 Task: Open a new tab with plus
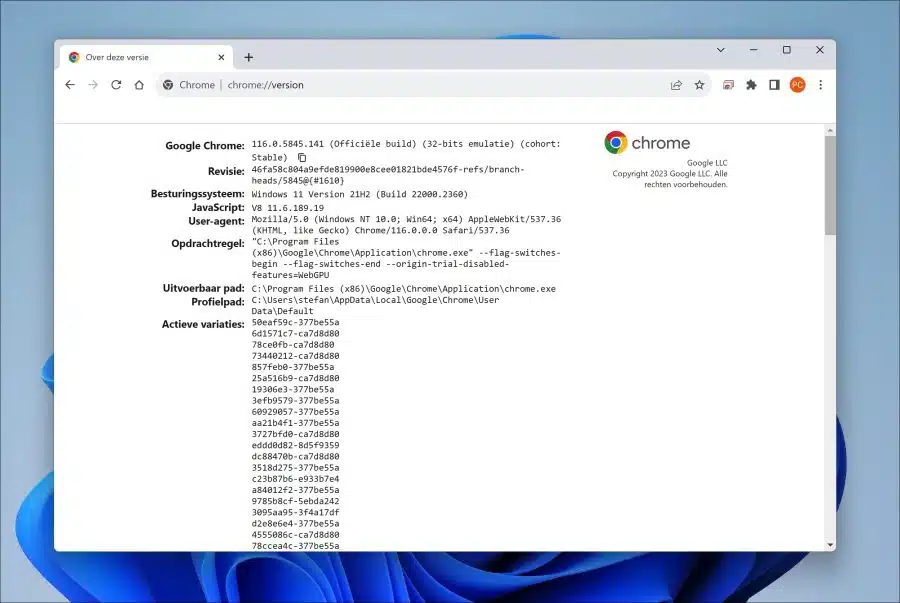(249, 57)
